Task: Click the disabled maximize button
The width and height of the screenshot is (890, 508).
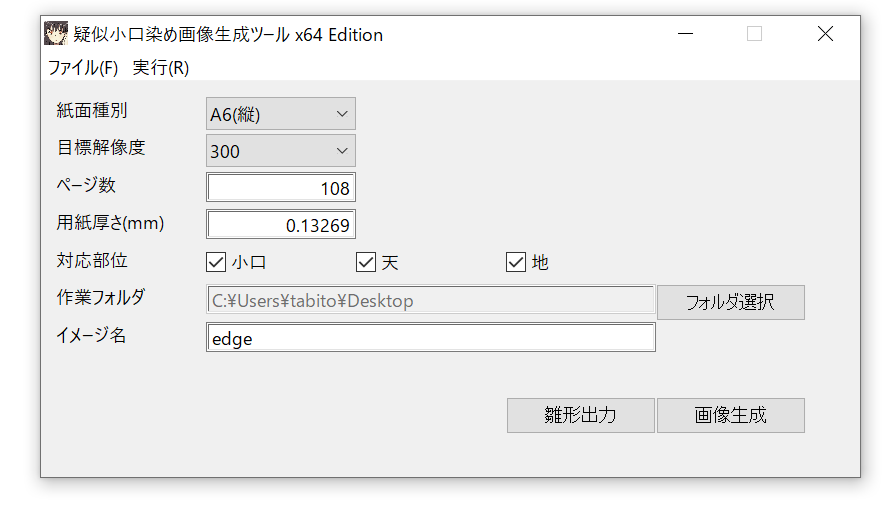Action: click(x=754, y=34)
